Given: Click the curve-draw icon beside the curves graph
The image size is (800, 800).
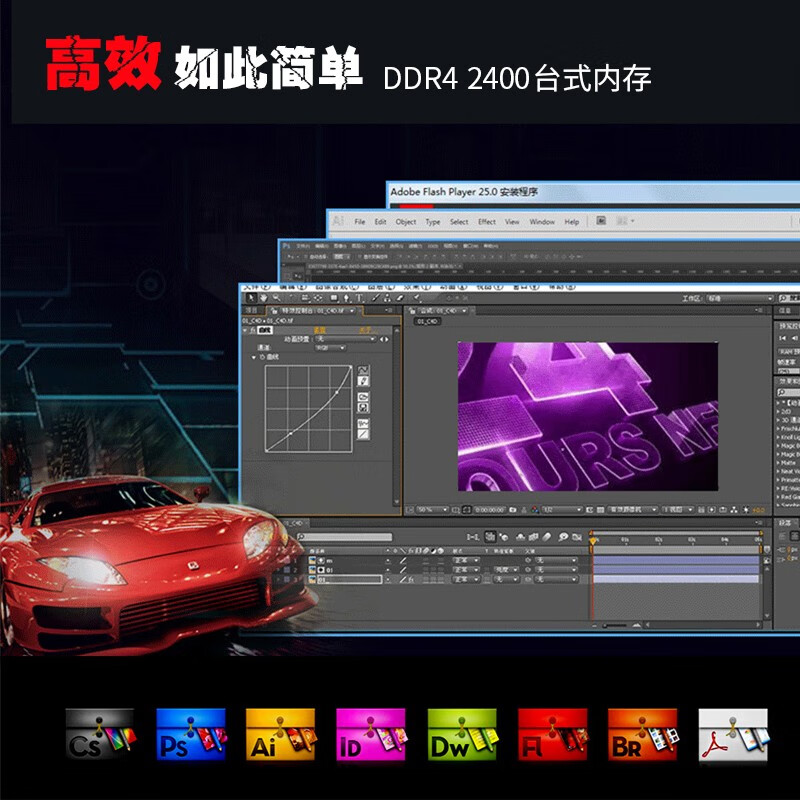Looking at the screenshot, I should [x=363, y=370].
